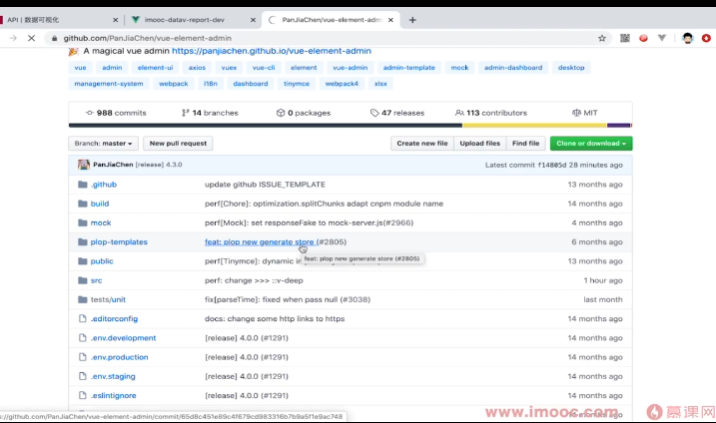Open the .eslintignore file
The image size is (716, 423).
pos(113,396)
